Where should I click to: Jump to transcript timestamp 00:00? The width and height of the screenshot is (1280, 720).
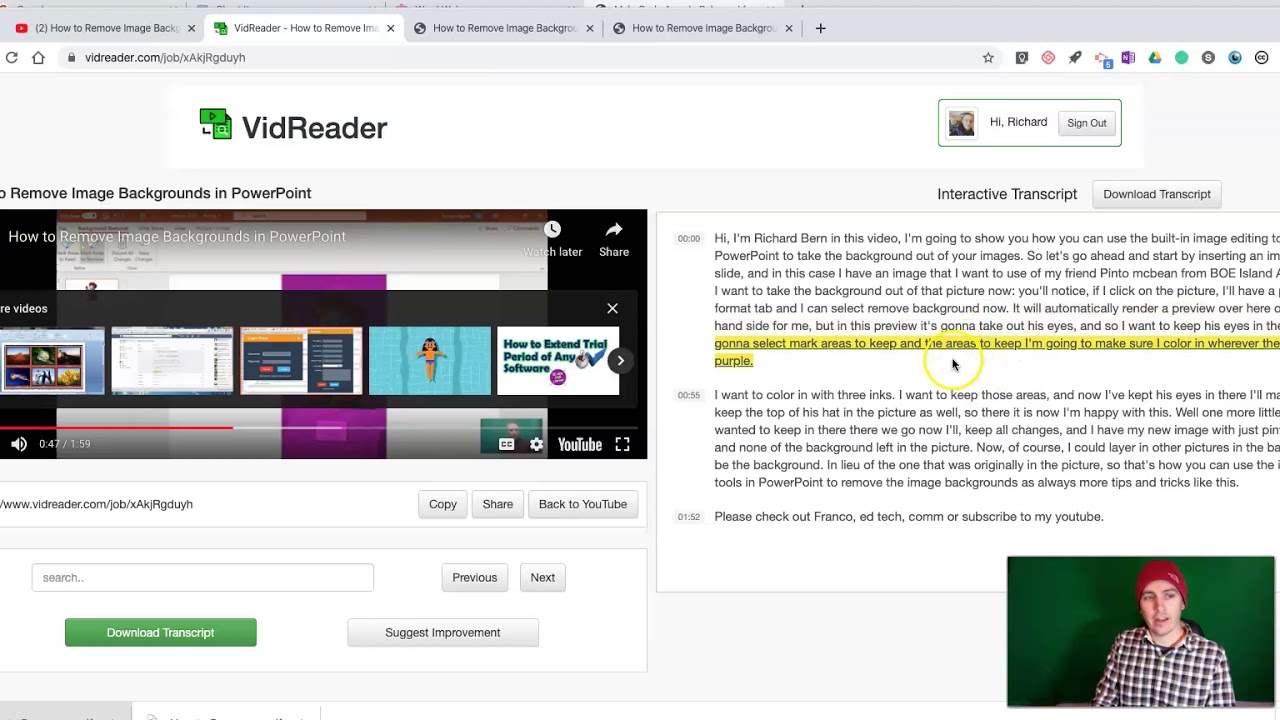tap(689, 239)
